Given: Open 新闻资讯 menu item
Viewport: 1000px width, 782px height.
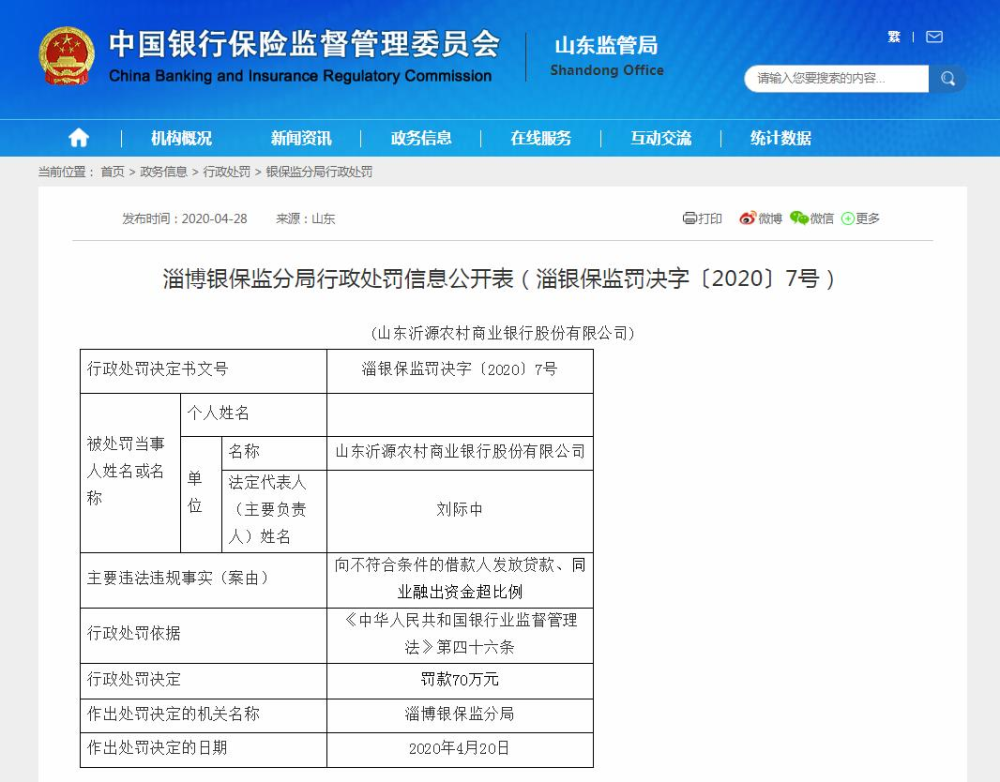Looking at the screenshot, I should pos(301,138).
